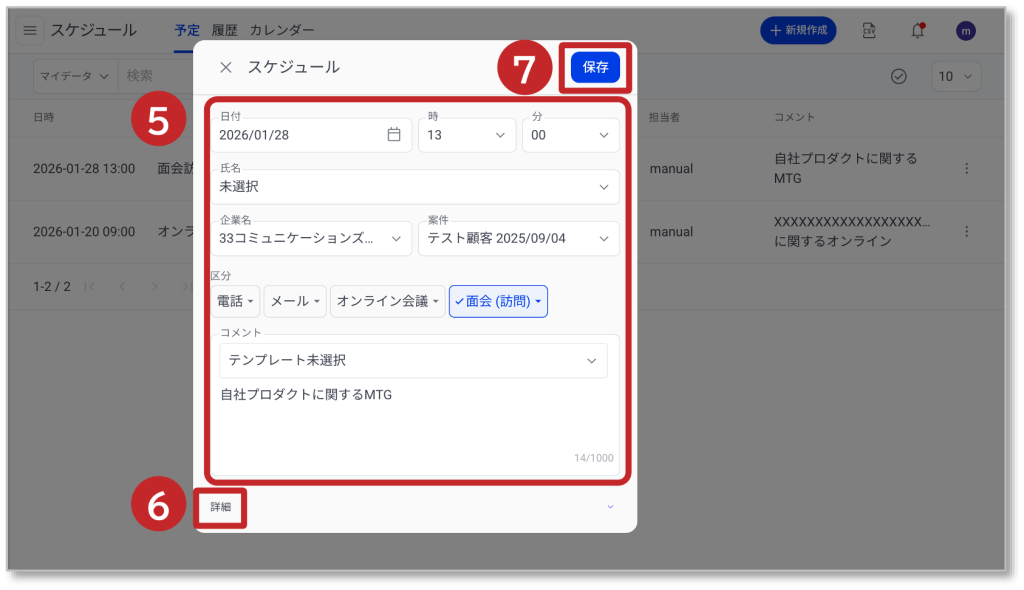1024x590 pixels.
Task: Open the hamburger navigation menu
Action: 30,31
